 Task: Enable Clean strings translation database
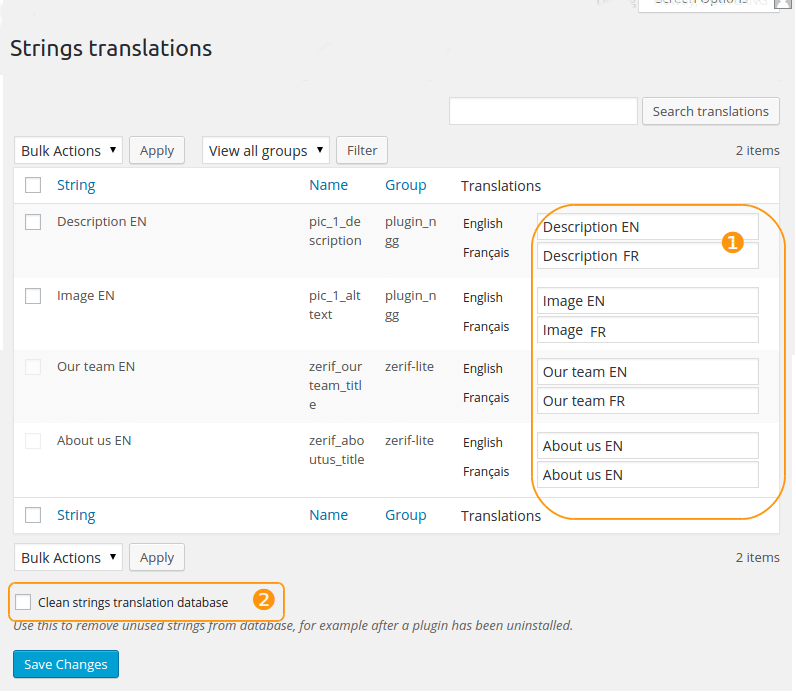click(23, 602)
